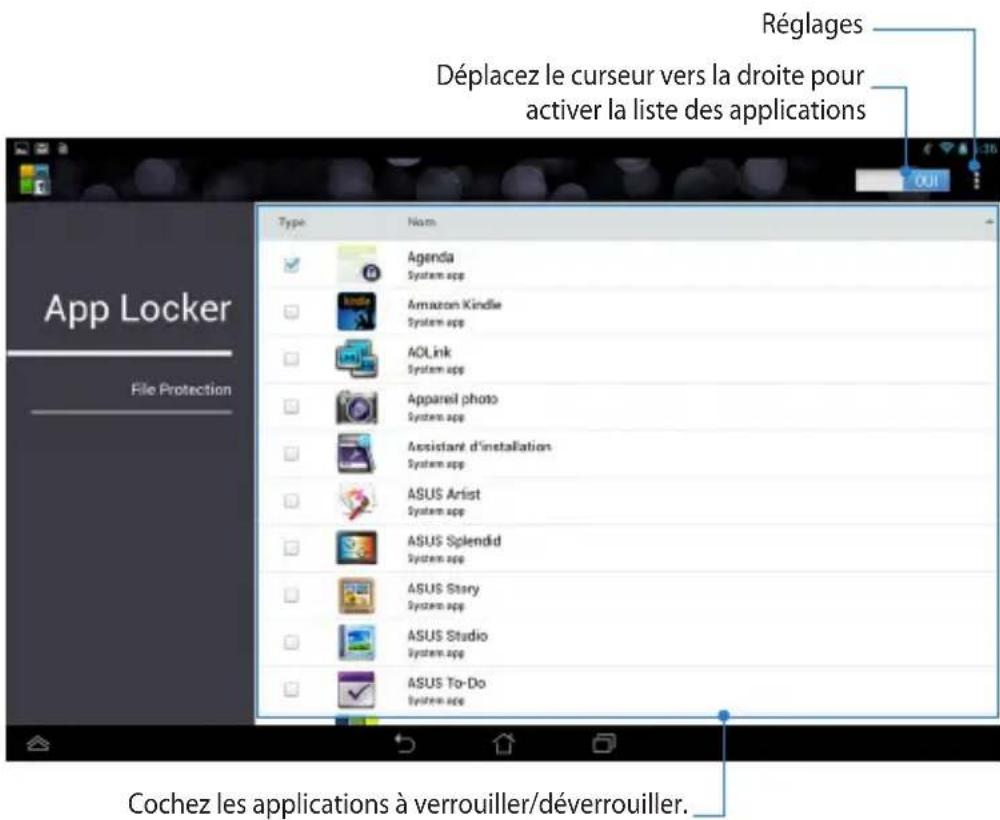The height and width of the screenshot is (820, 1000).
Task: Click the ASUS Studio app icon
Action: 357,642
